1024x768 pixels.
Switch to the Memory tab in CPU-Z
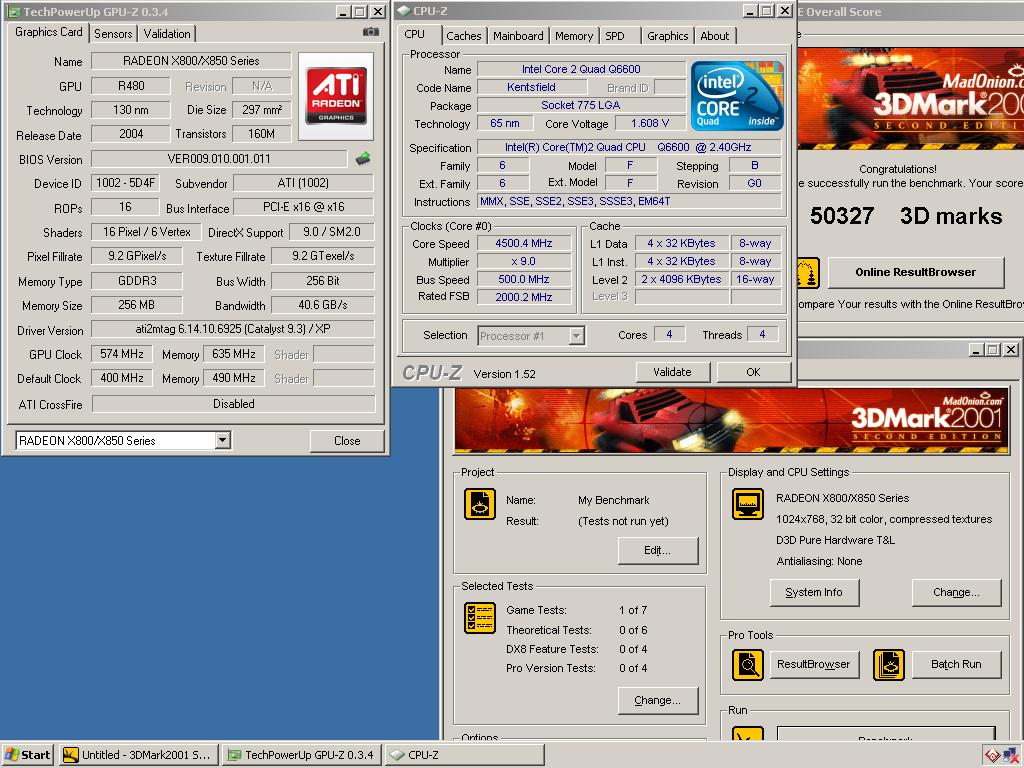(573, 36)
